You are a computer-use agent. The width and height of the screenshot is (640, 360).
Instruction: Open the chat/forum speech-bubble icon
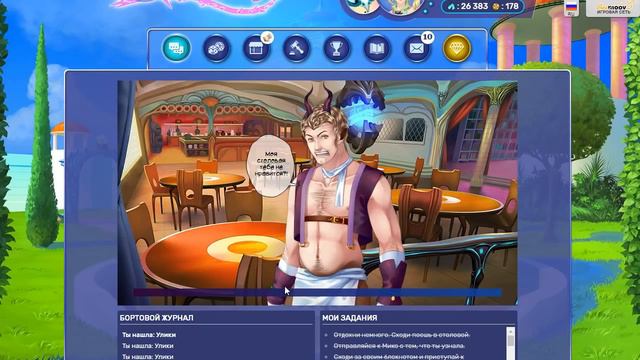point(176,48)
